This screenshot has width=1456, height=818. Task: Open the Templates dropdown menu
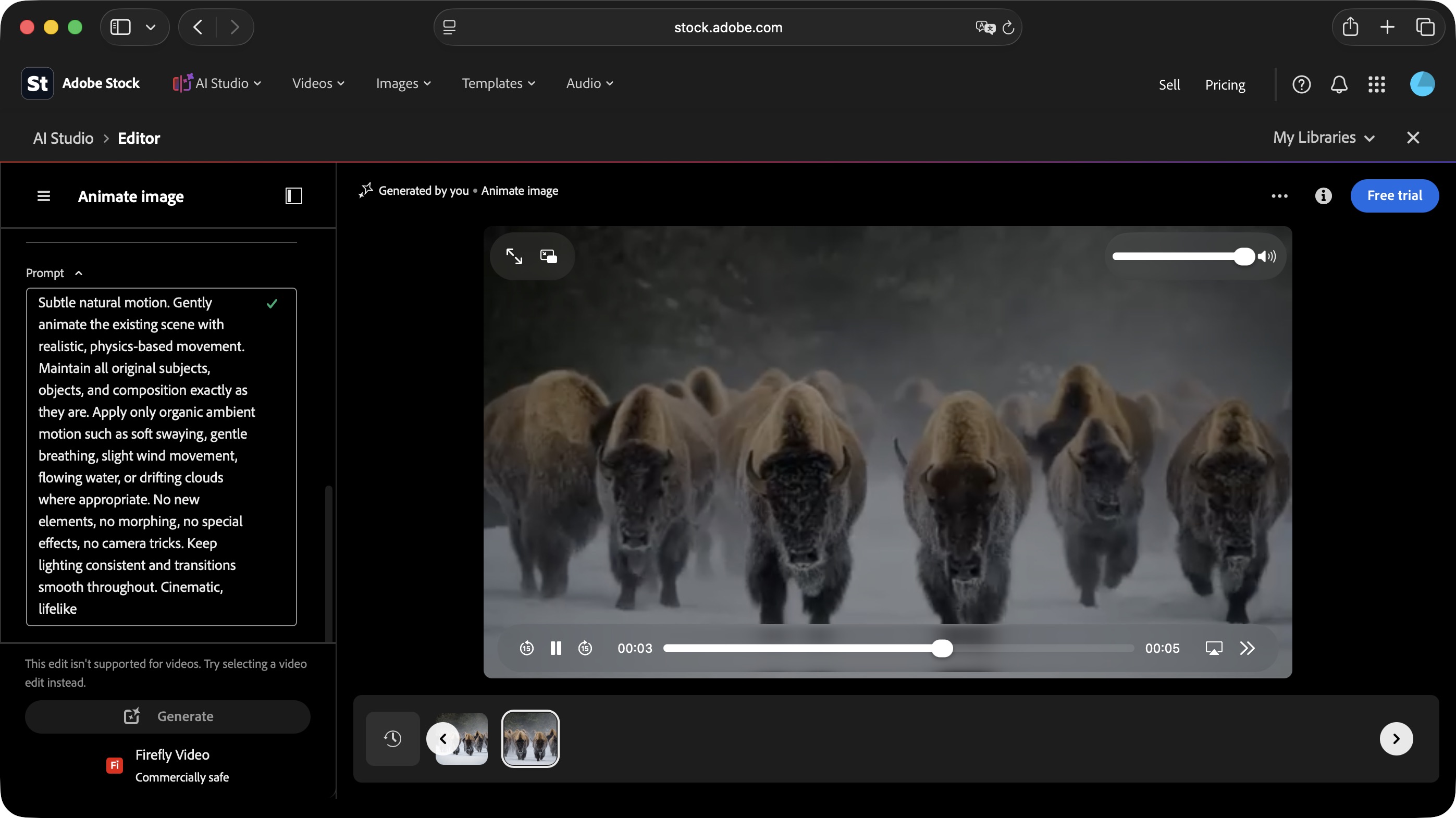(499, 83)
